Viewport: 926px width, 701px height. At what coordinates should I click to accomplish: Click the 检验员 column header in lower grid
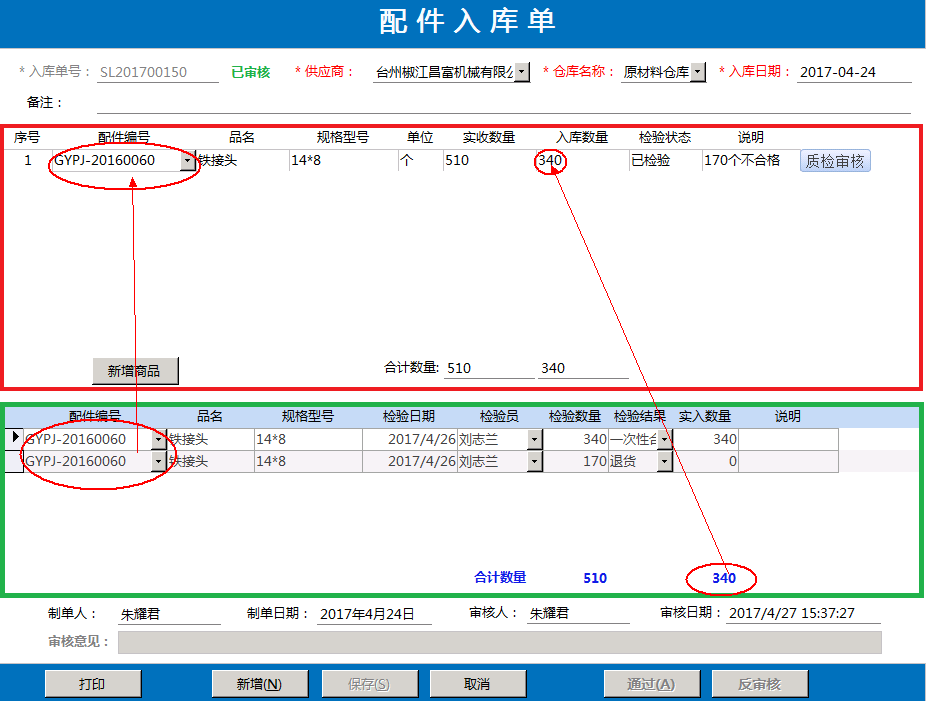point(499,416)
